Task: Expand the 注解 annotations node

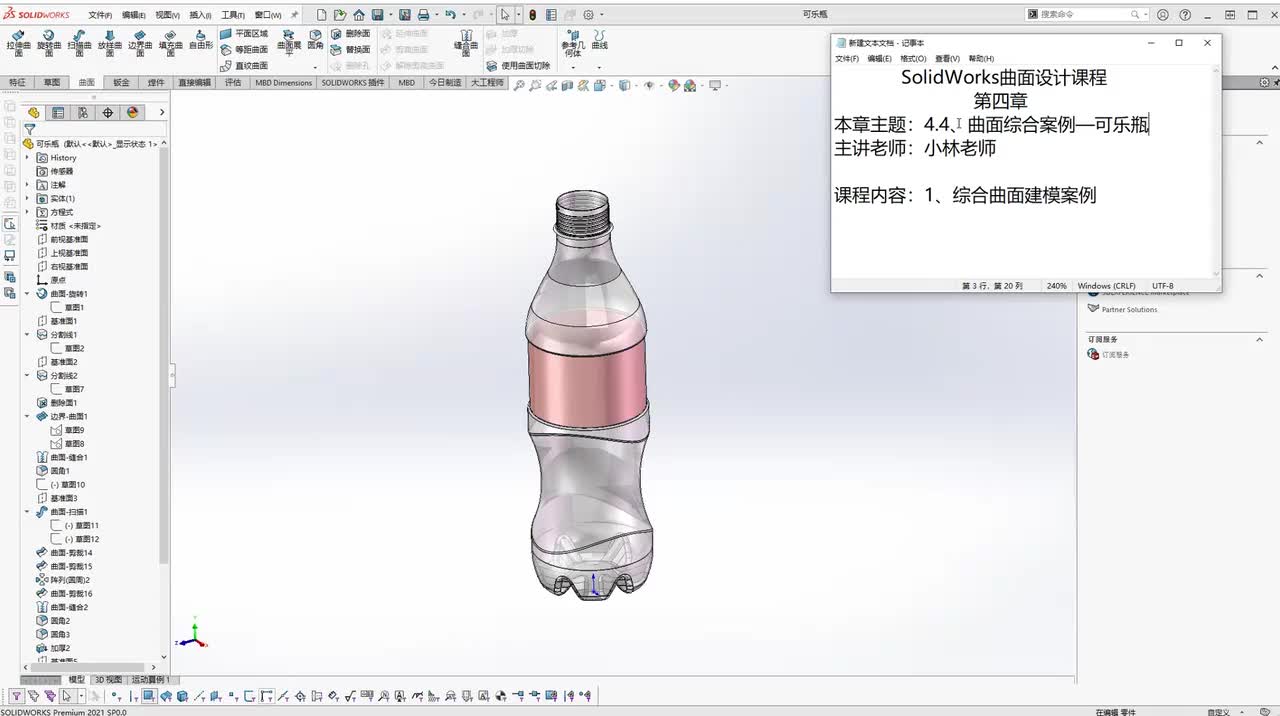Action: click(28, 185)
